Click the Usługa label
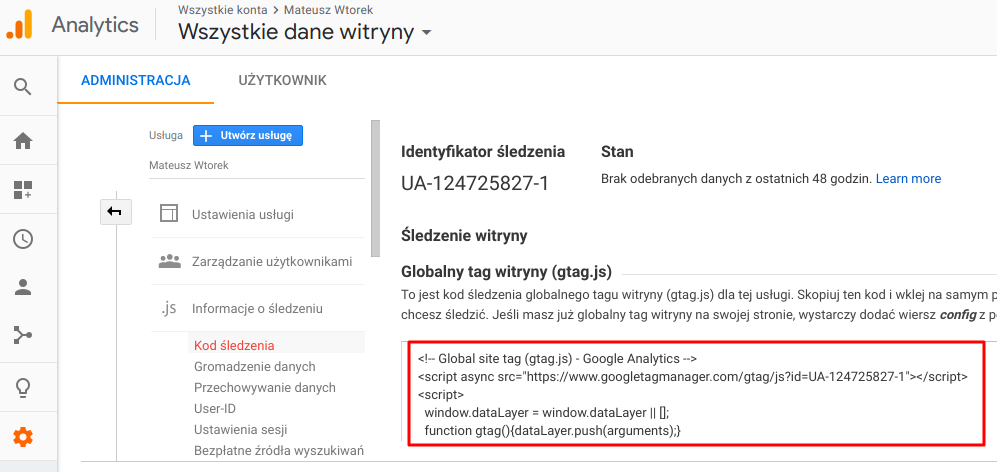Screen dimensions: 997x472 pos(166,135)
